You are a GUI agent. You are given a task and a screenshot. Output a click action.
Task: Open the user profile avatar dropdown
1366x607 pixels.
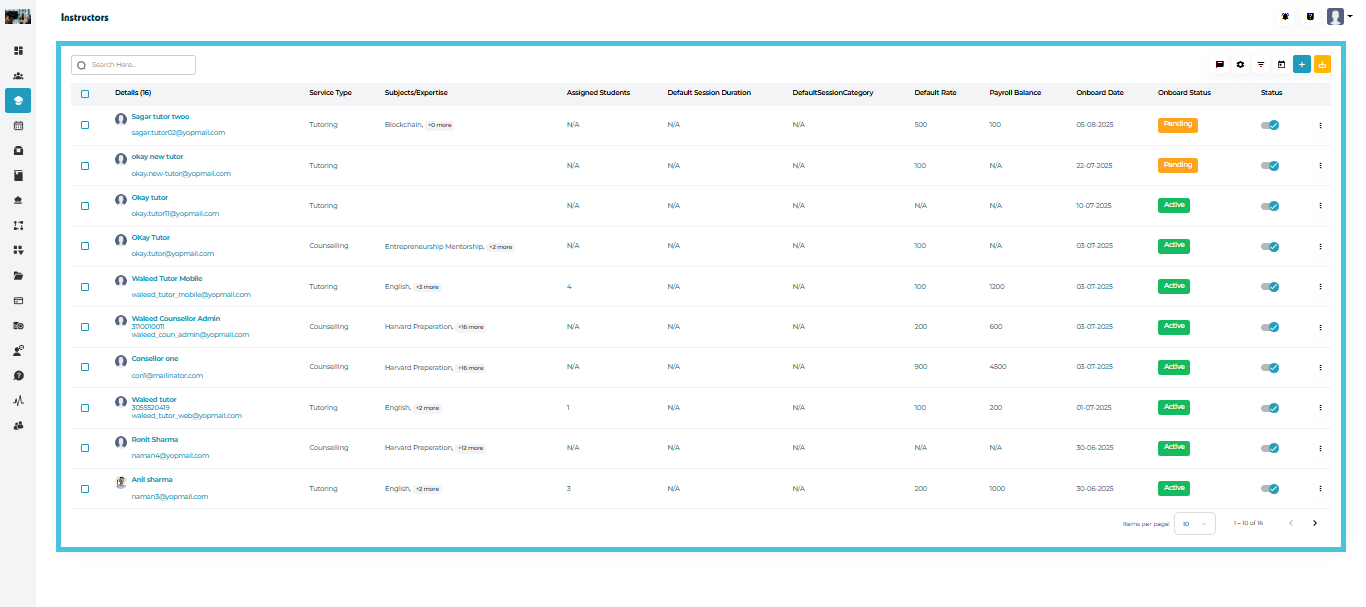pyautogui.click(x=1338, y=17)
